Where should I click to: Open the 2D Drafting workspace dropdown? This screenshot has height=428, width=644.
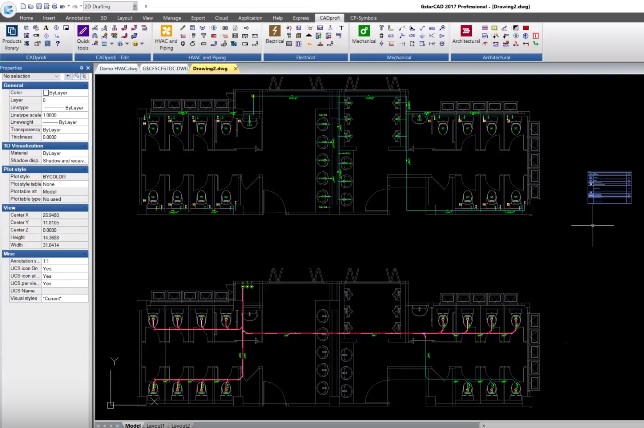[111, 7]
